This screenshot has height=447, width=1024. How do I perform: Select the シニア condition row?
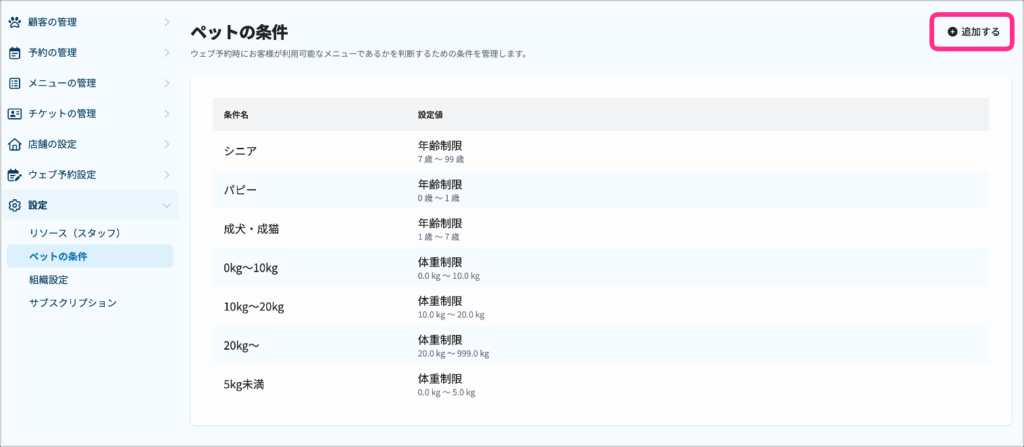pos(601,151)
